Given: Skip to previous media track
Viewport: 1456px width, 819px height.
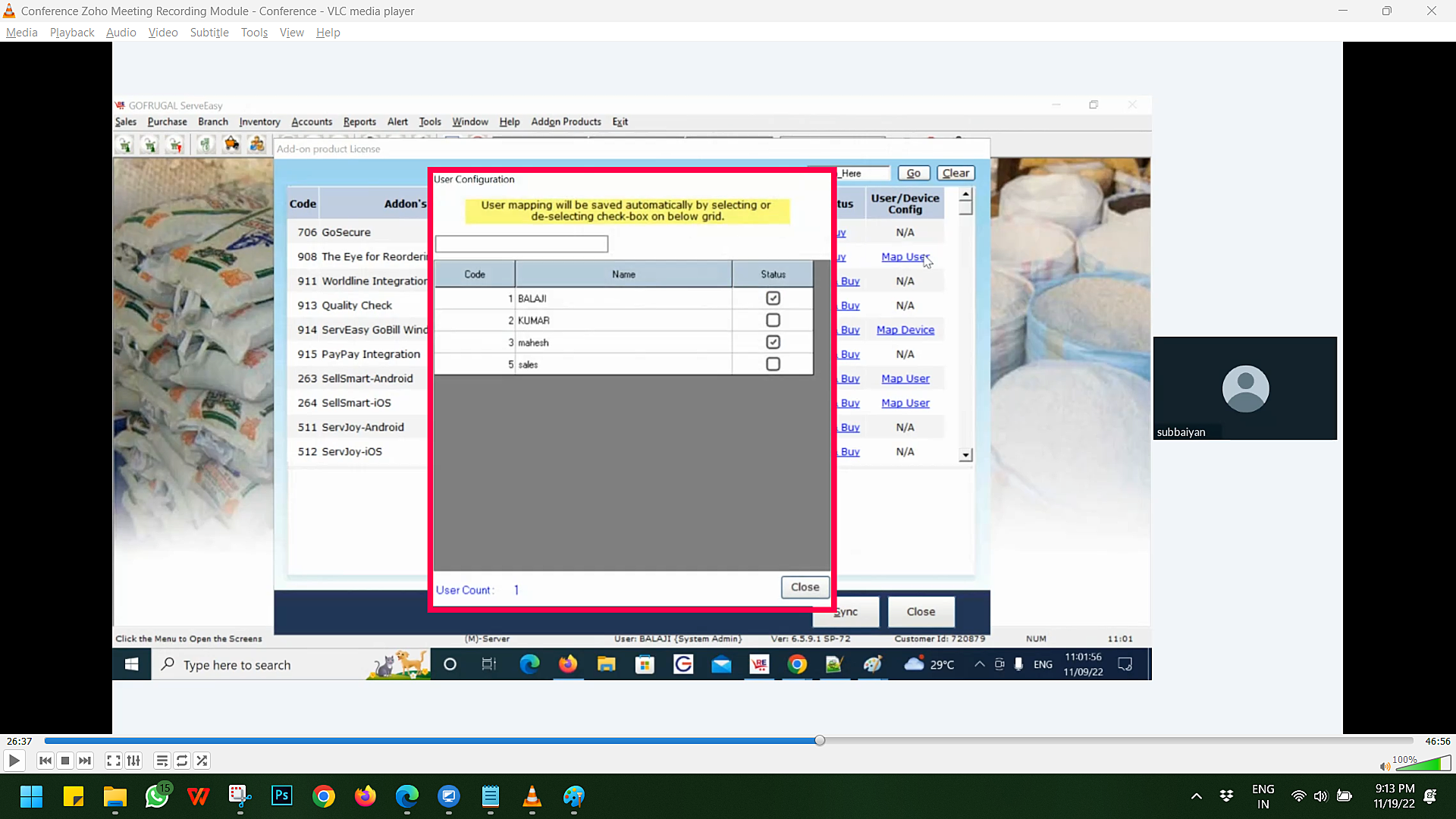Looking at the screenshot, I should [x=45, y=761].
